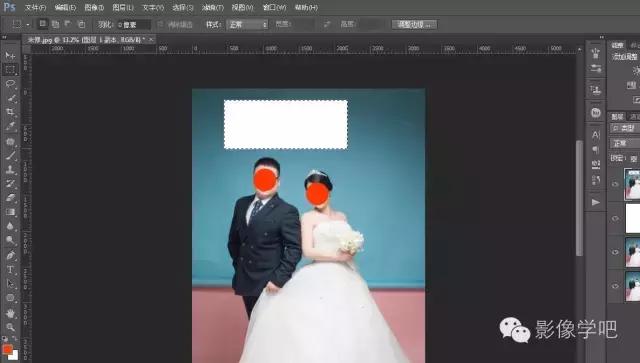The height and width of the screenshot is (363, 640).
Task: Close the open jpg document tab
Action: pos(151,40)
